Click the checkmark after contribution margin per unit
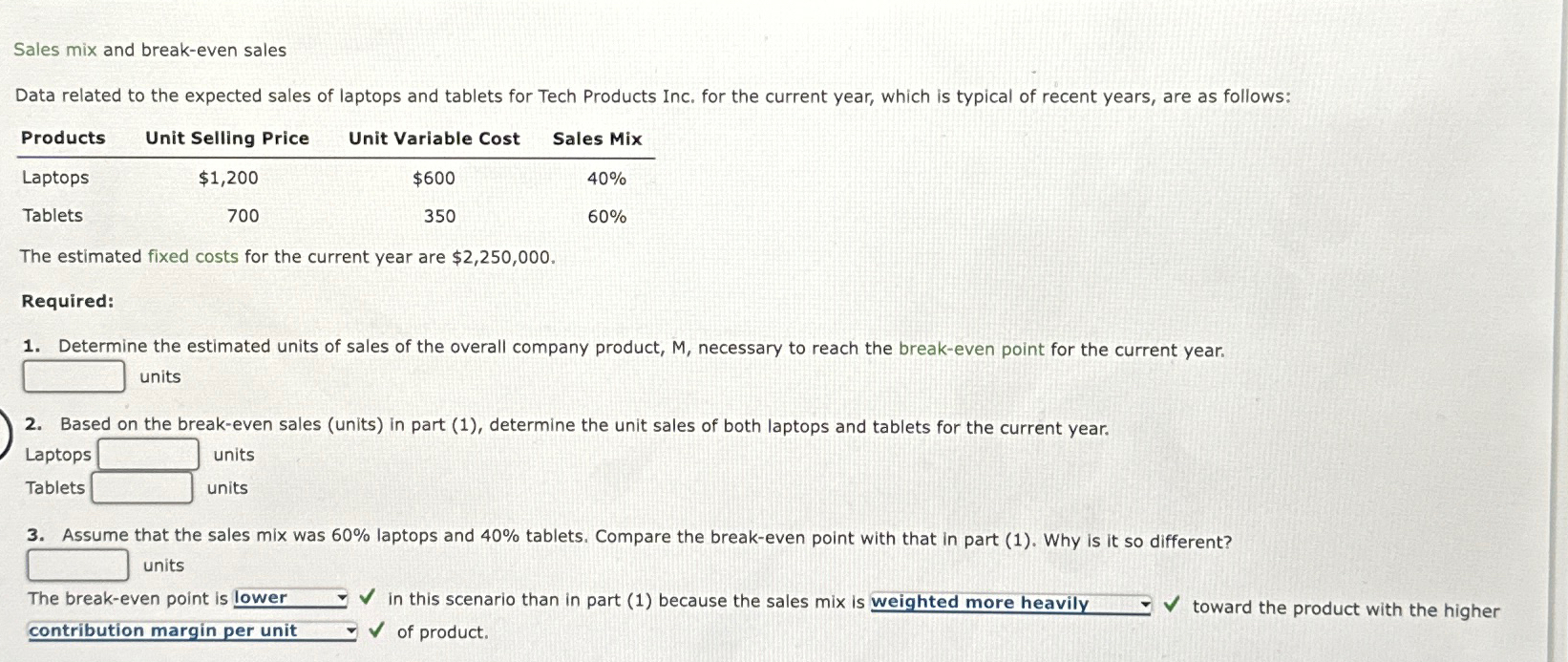 click(x=377, y=631)
